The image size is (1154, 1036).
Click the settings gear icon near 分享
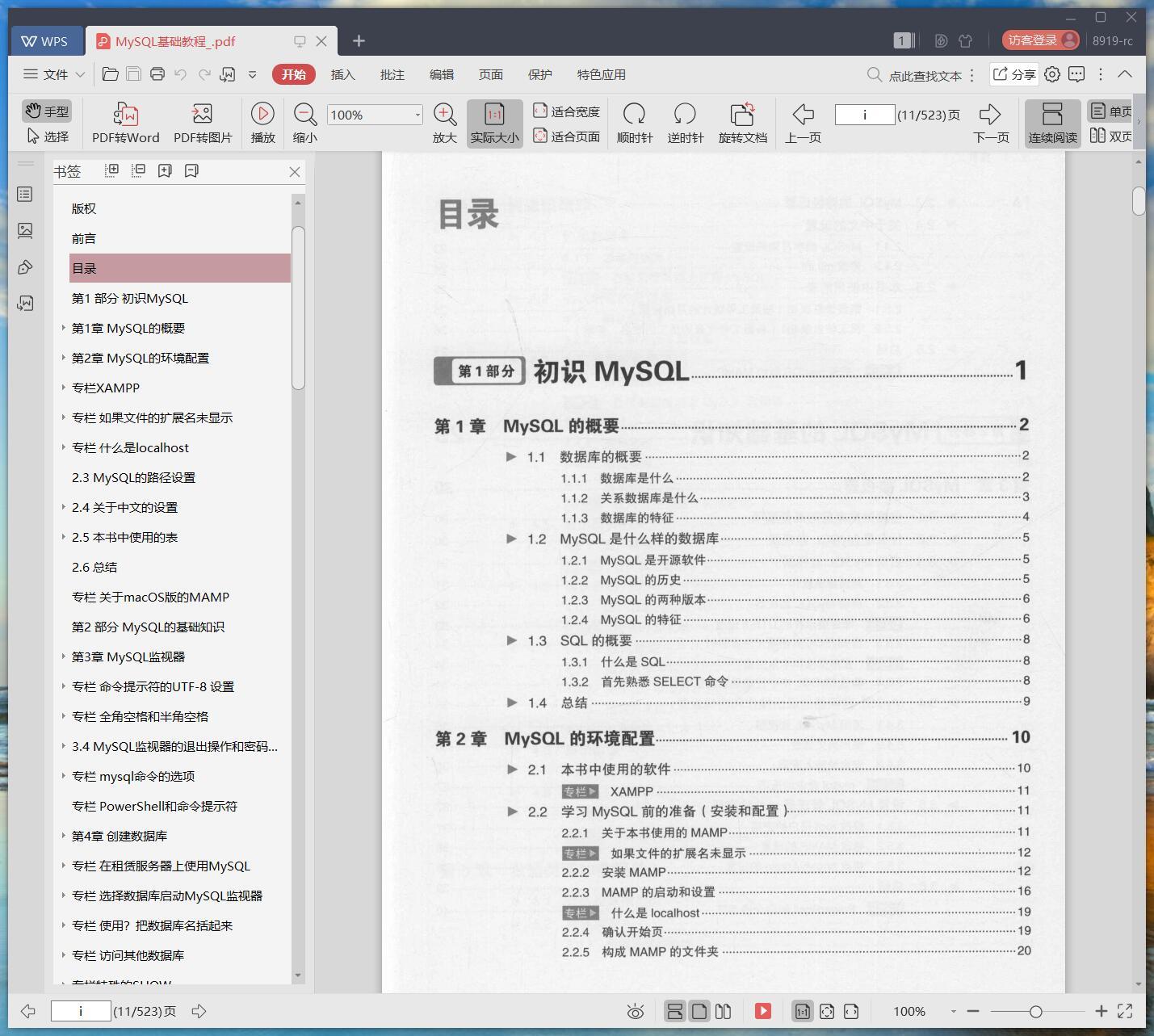click(x=1052, y=74)
